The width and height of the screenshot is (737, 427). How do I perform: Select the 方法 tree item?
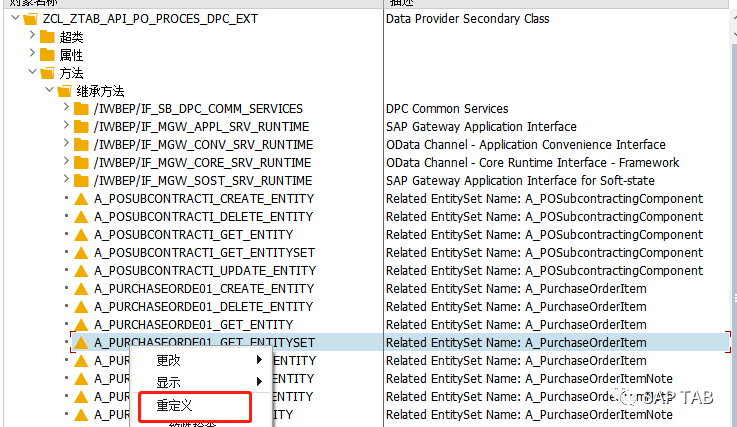[x=71, y=73]
